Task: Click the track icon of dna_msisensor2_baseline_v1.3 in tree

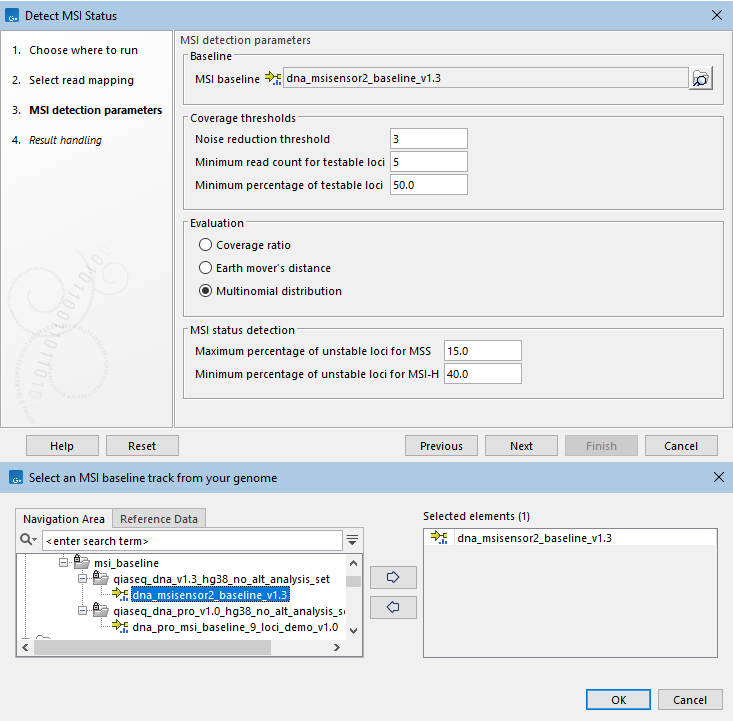Action: pos(120,594)
